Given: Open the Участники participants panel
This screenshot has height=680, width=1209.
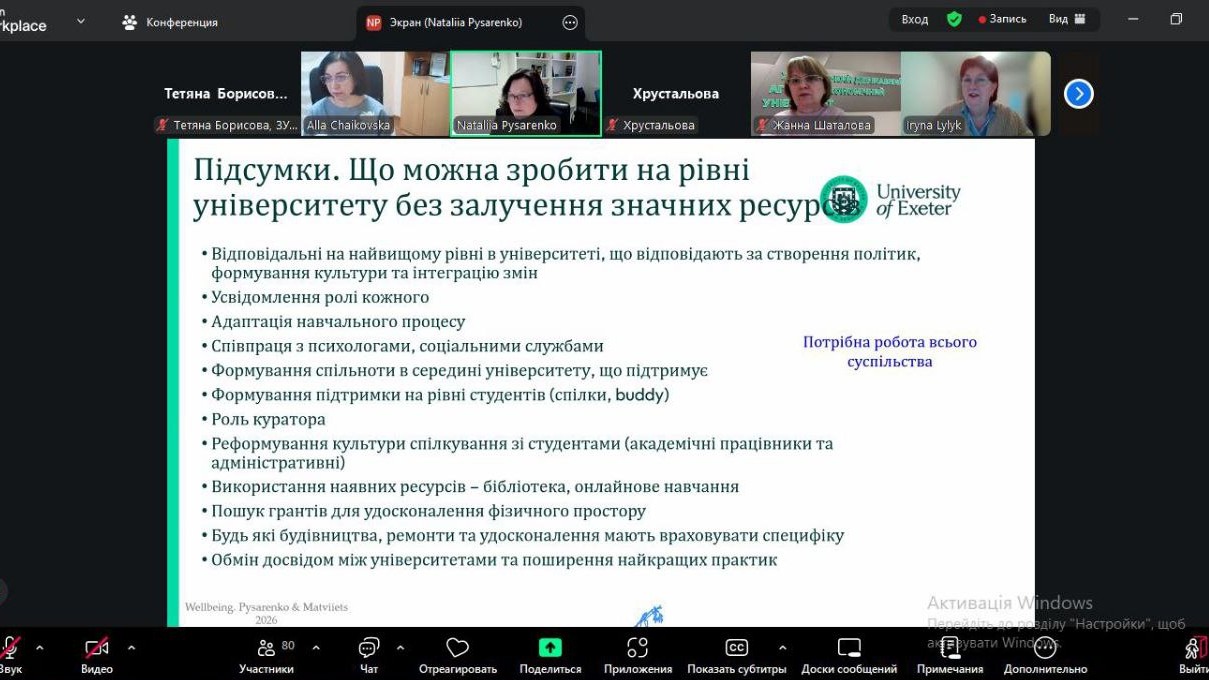Looking at the screenshot, I should (267, 648).
